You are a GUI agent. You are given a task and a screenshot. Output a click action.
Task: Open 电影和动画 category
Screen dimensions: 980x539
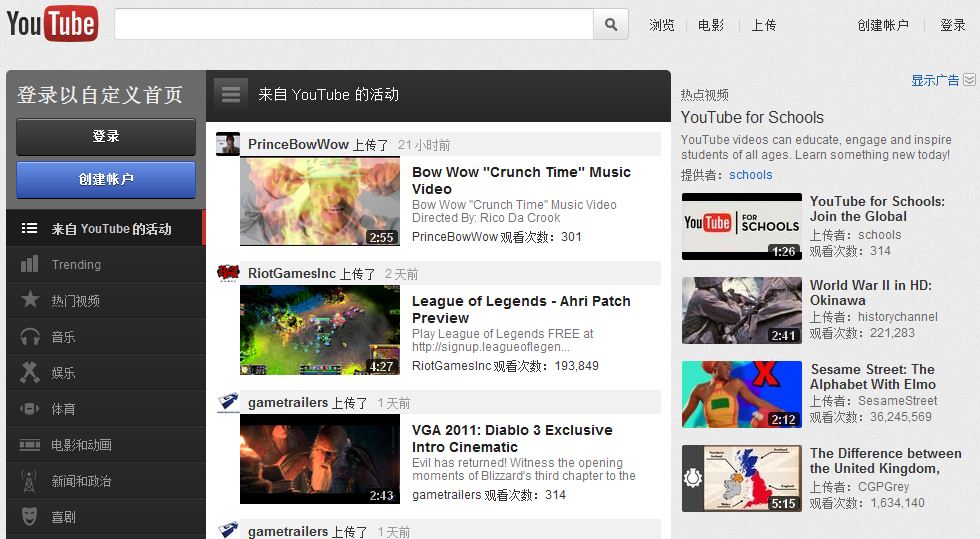tap(106, 445)
